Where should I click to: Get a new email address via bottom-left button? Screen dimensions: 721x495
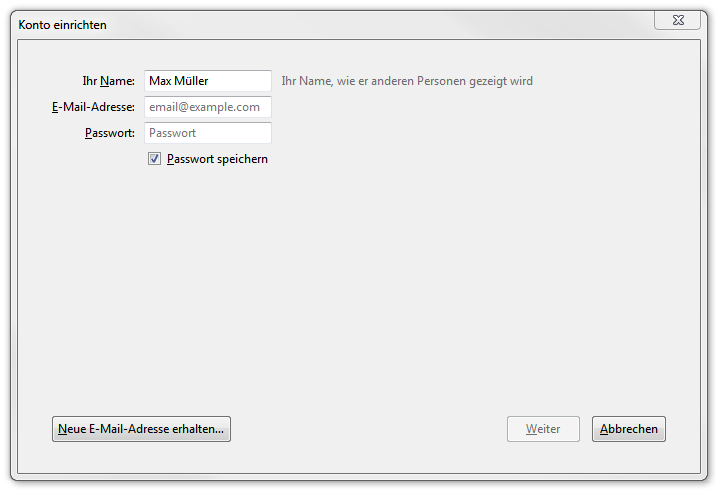click(x=141, y=429)
